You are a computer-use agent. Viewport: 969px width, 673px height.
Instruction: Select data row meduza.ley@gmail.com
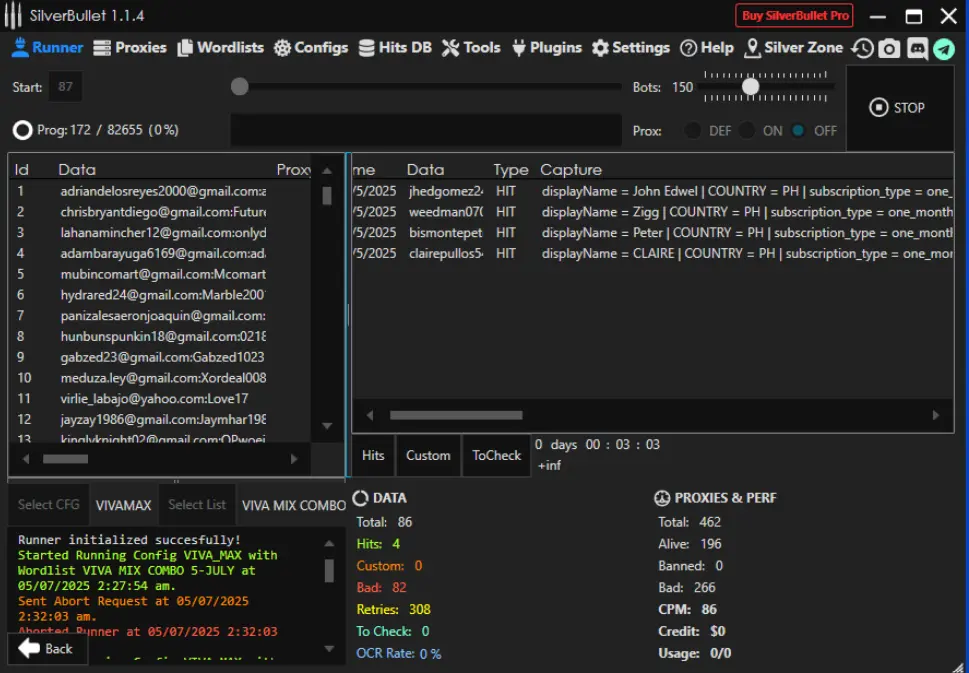pyautogui.click(x=159, y=378)
